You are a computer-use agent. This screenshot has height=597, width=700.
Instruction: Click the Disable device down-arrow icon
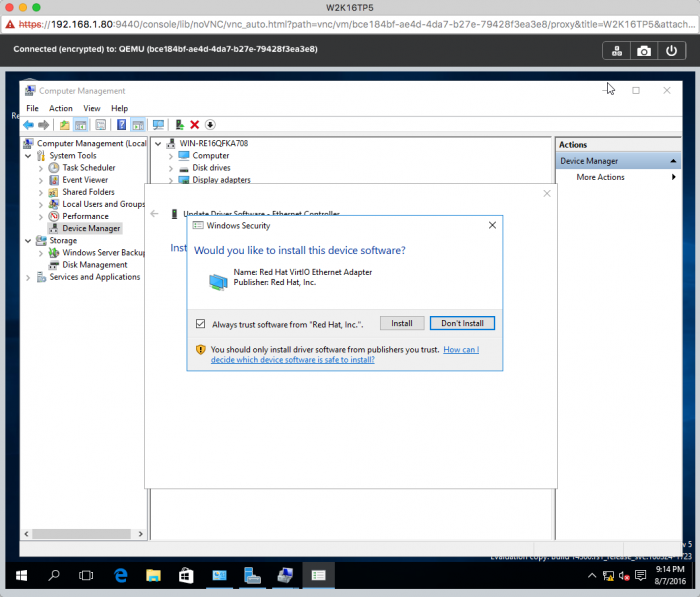[210, 125]
